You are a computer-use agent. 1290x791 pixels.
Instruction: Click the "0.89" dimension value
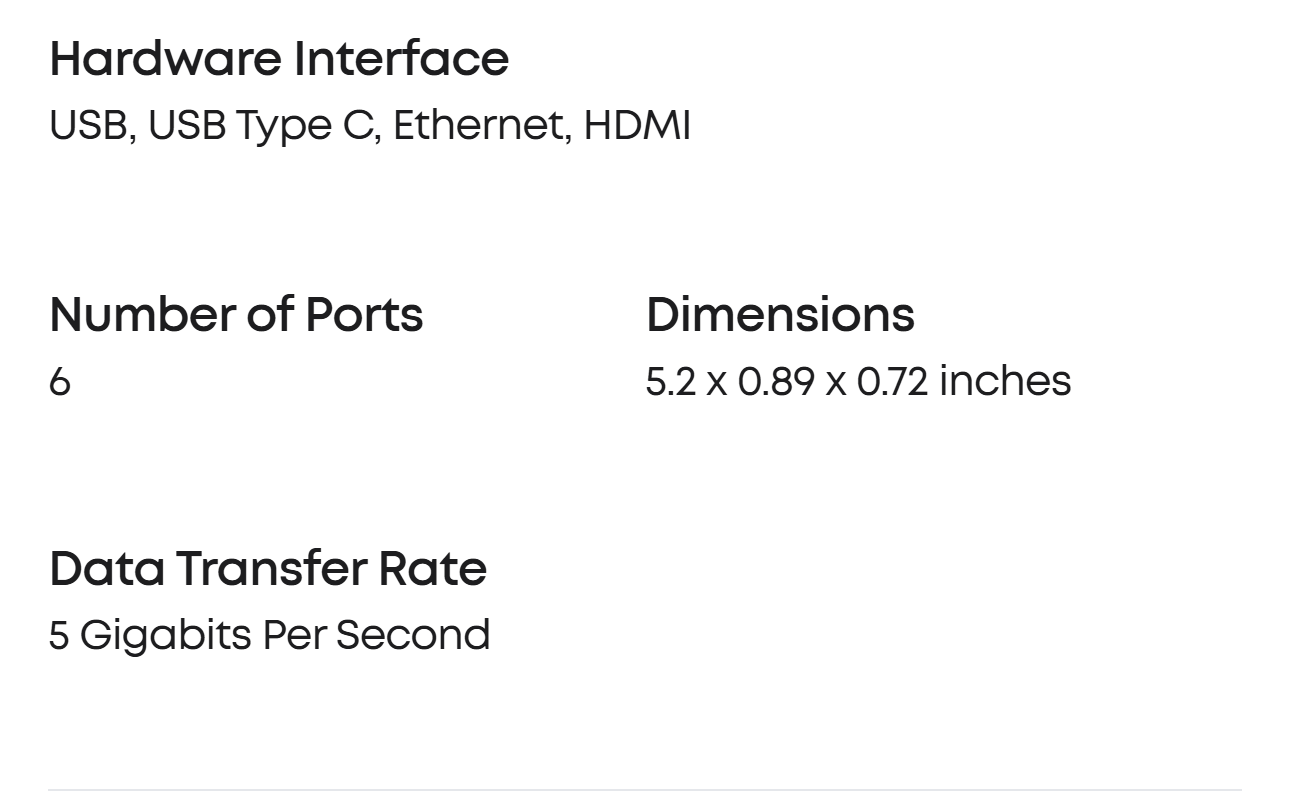tap(776, 382)
